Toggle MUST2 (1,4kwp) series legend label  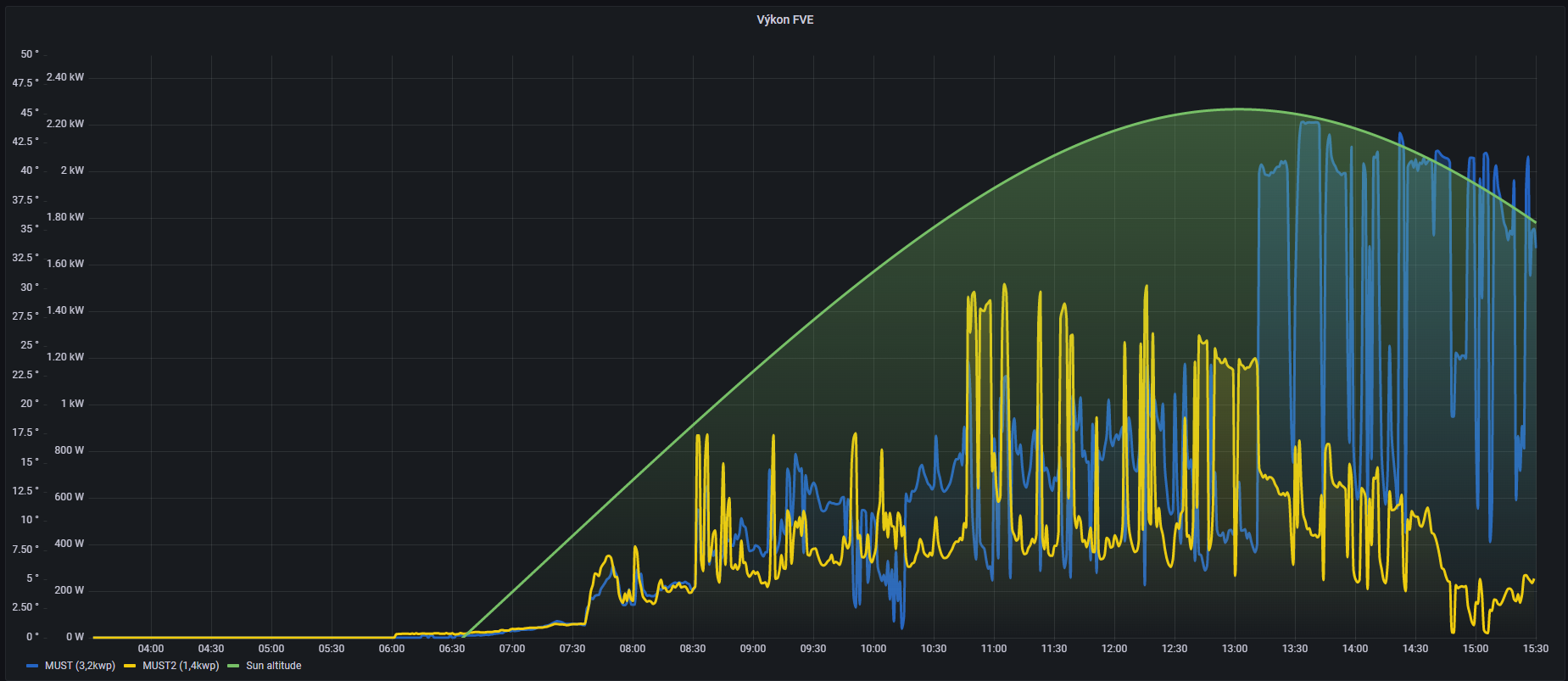180,666
